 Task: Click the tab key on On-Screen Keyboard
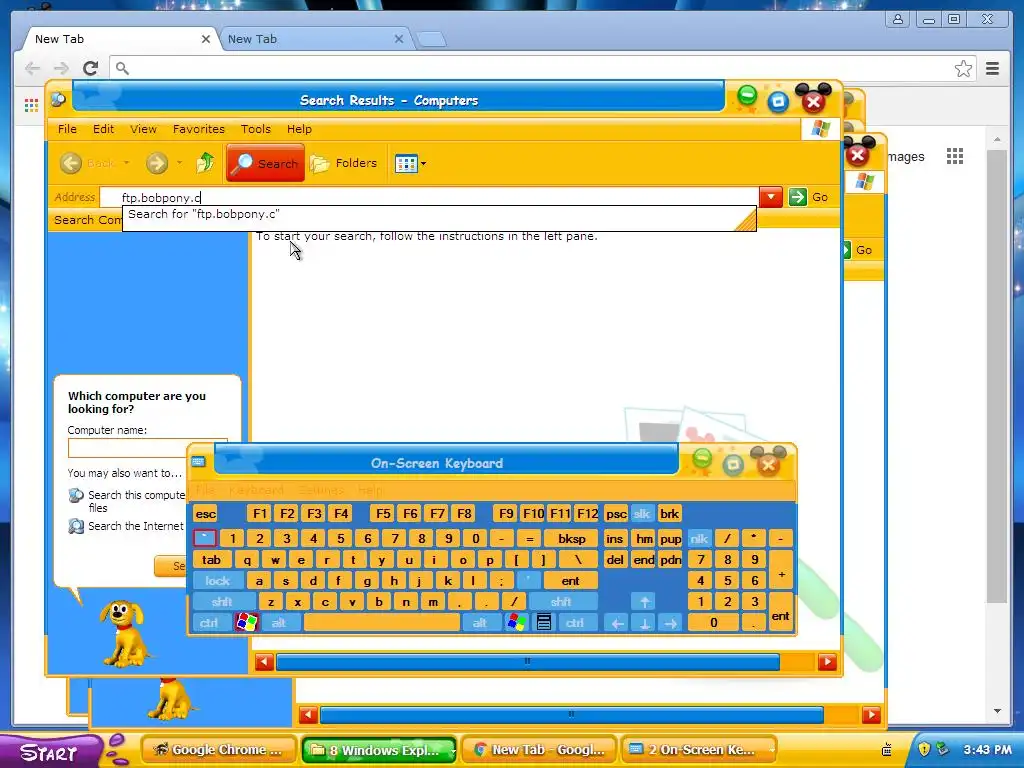point(211,560)
